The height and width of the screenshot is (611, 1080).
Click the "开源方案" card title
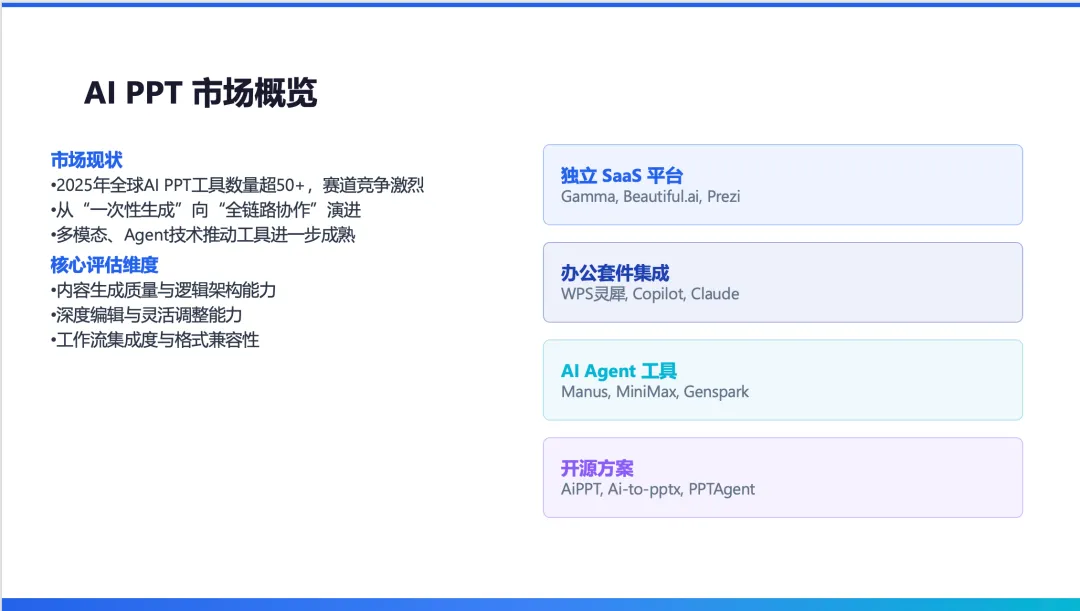596,468
